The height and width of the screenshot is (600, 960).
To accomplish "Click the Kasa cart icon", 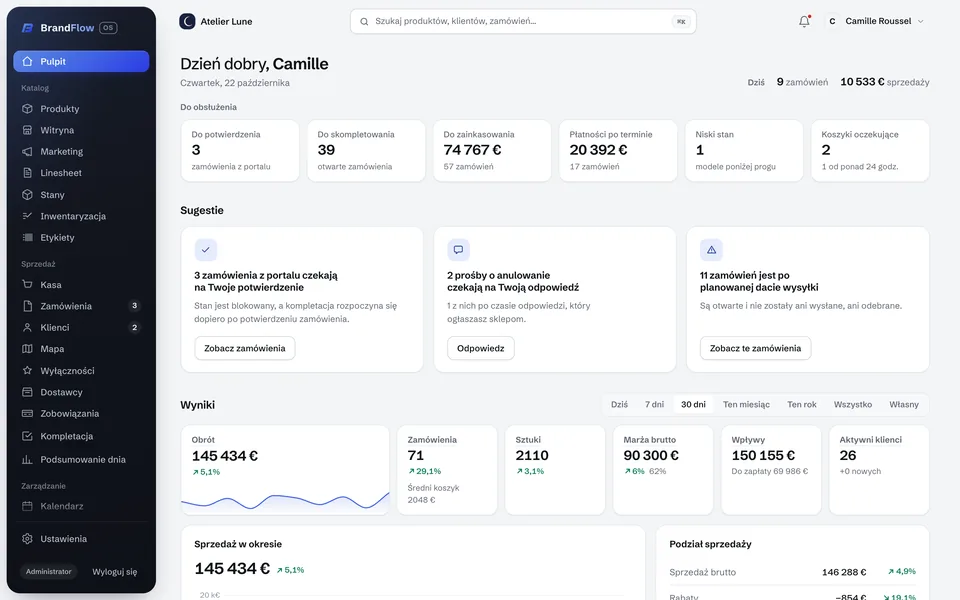I will tap(27, 285).
